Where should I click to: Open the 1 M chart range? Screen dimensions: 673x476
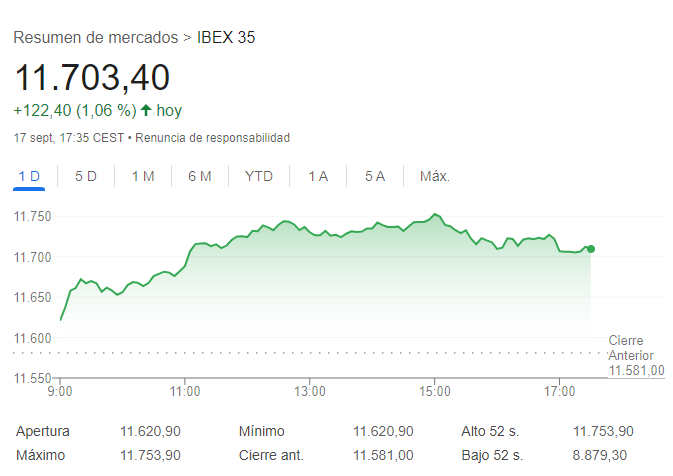tap(143, 177)
